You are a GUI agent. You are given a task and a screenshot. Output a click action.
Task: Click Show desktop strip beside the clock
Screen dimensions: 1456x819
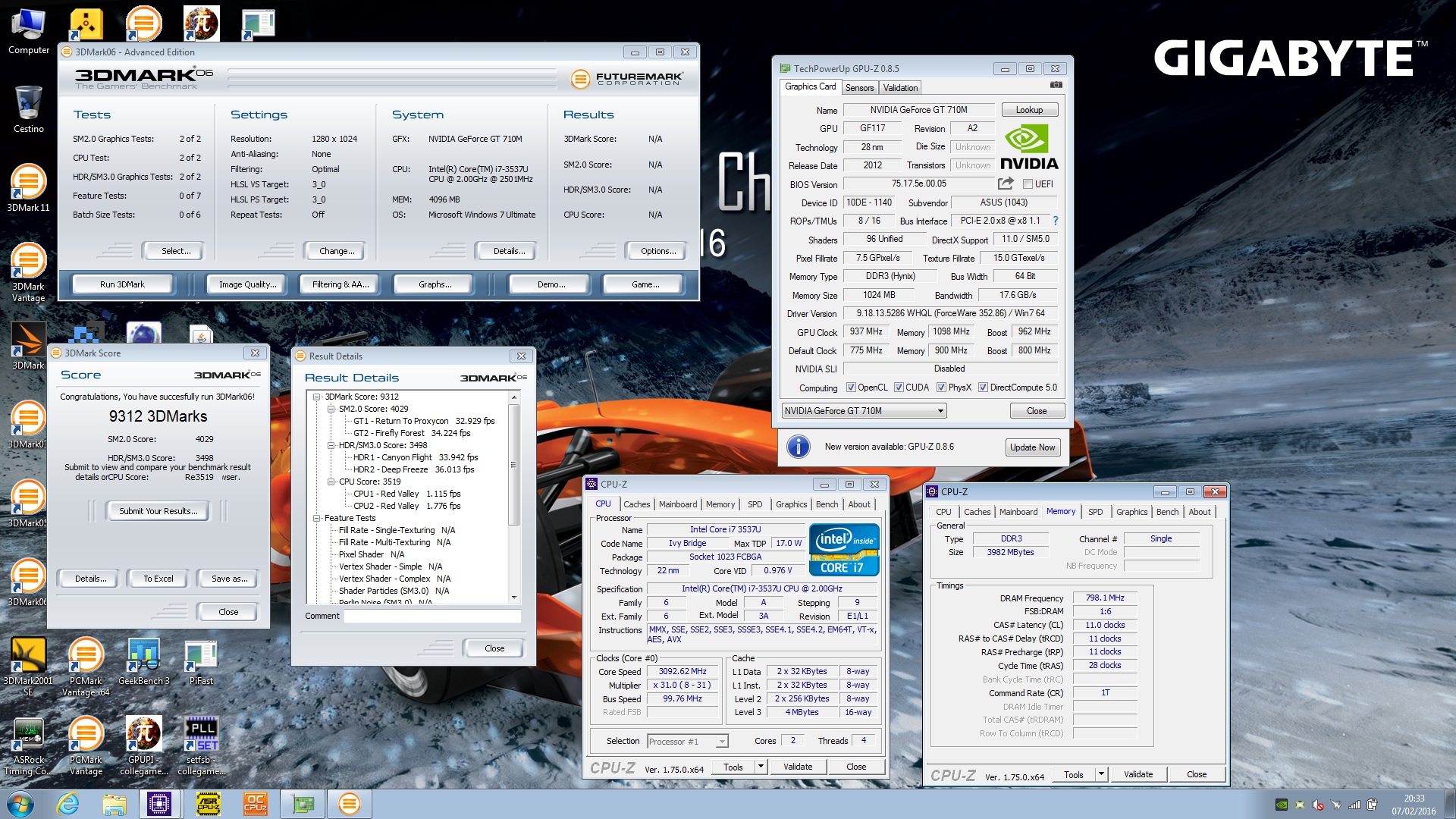[1449, 804]
